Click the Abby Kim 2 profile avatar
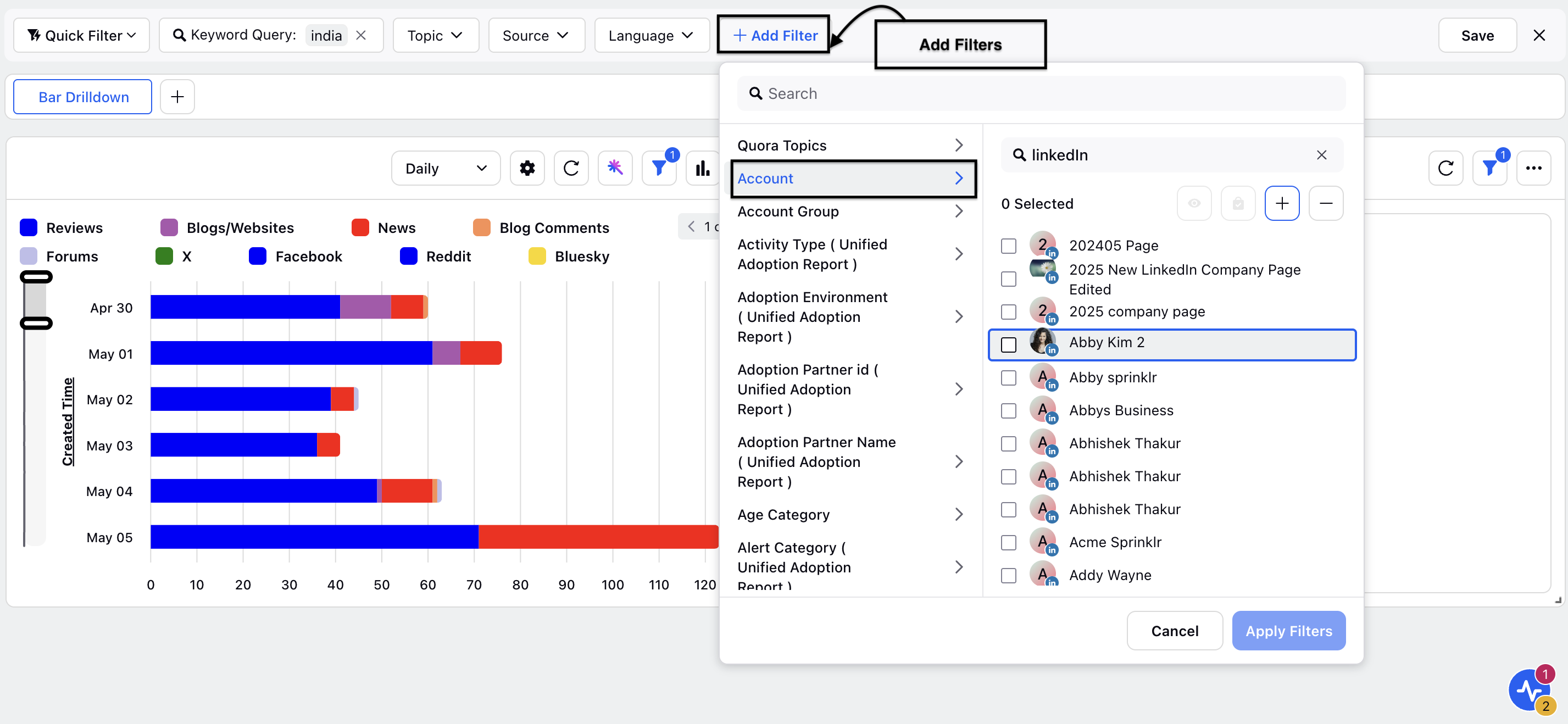The height and width of the screenshot is (724, 1568). pos(1043,341)
